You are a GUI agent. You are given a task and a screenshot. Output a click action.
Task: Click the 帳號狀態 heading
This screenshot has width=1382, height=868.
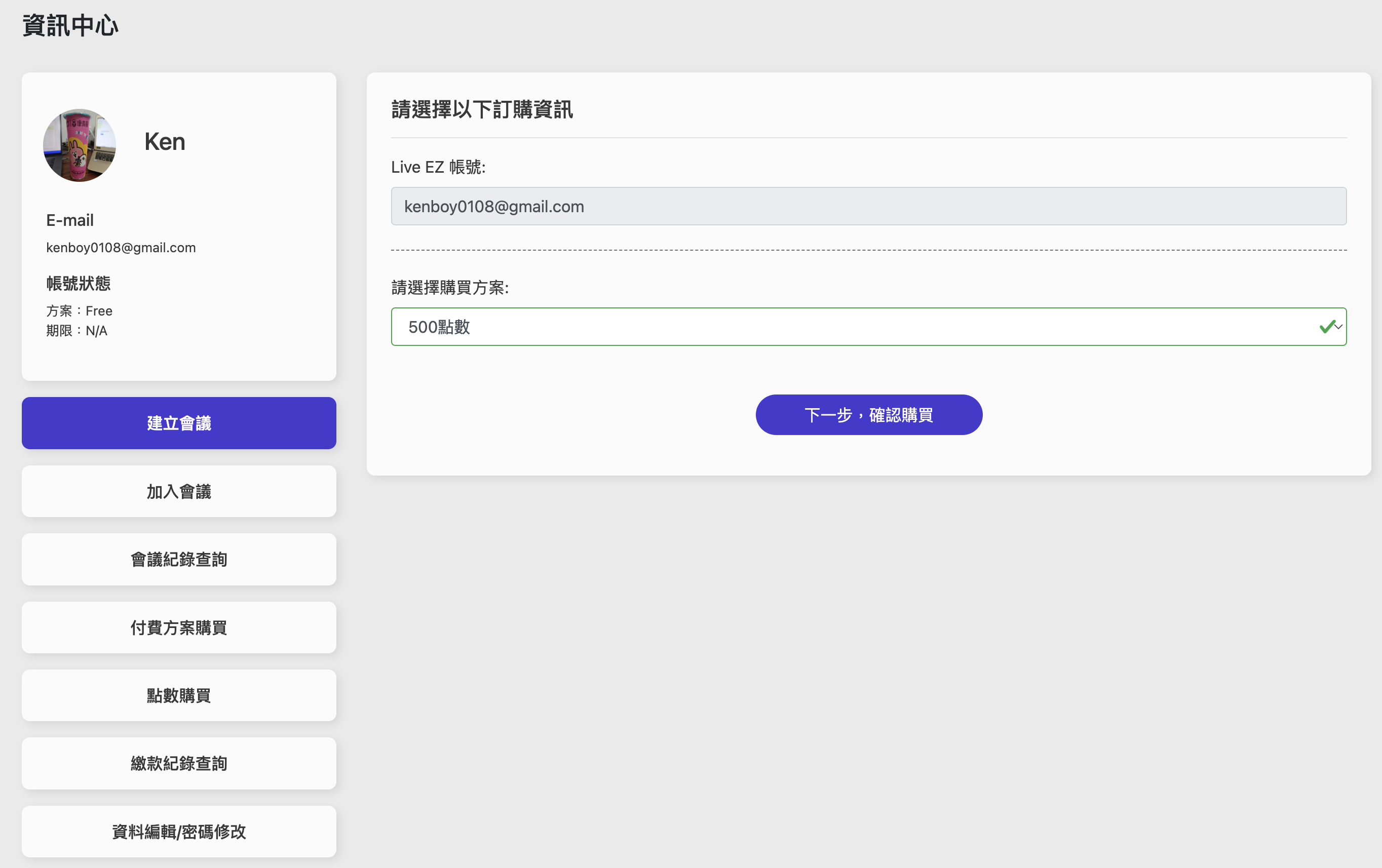78,284
